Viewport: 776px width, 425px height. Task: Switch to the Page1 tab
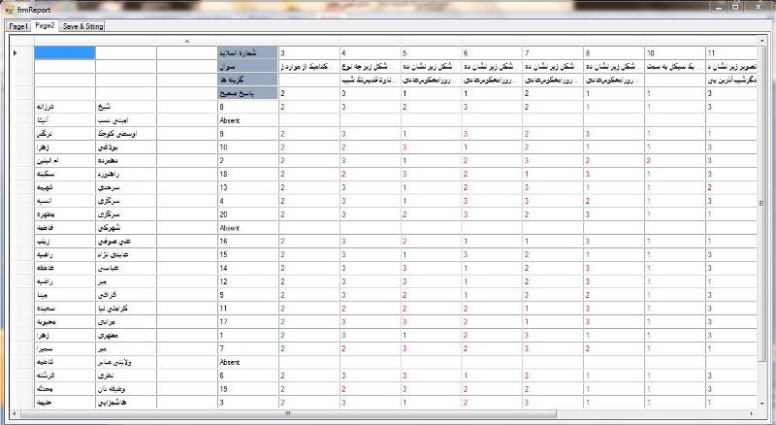pos(18,26)
